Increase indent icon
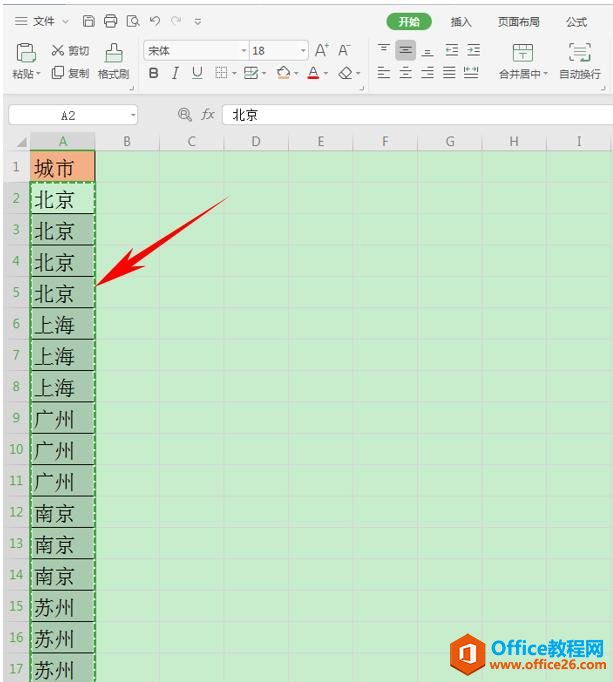Viewport: 613px width, 682px height. (473, 50)
